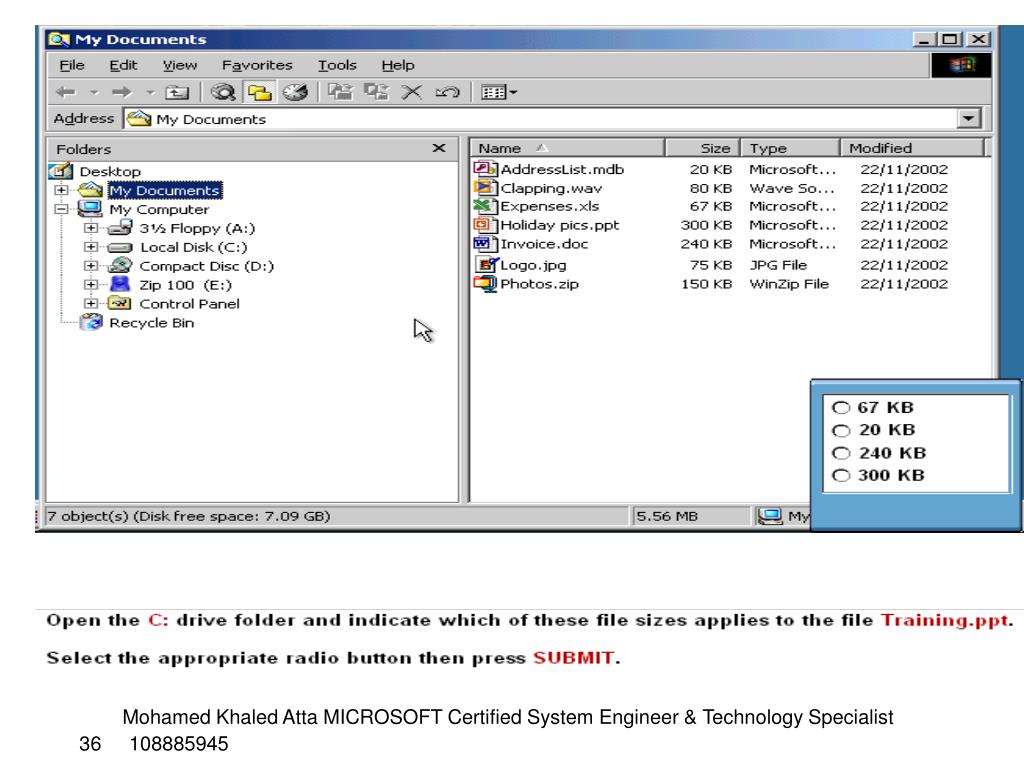
Task: Click the Photos.zip file icon
Action: 485,284
